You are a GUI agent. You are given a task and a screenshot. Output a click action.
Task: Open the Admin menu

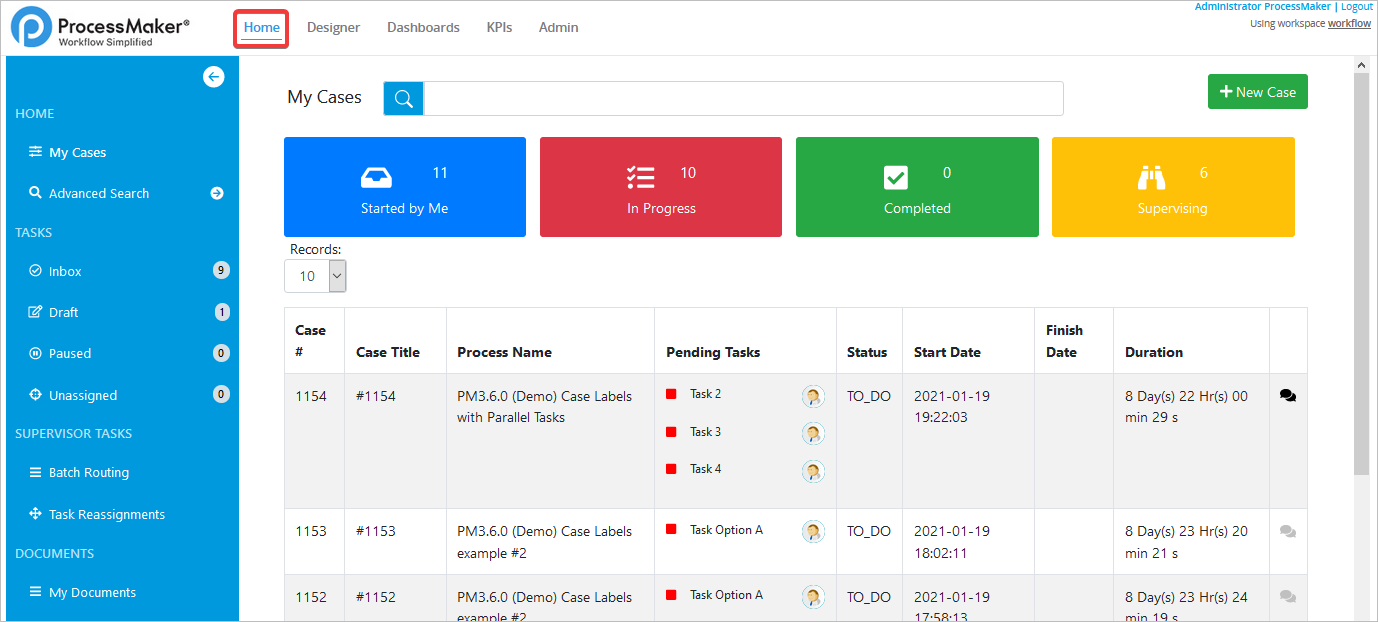[x=558, y=27]
